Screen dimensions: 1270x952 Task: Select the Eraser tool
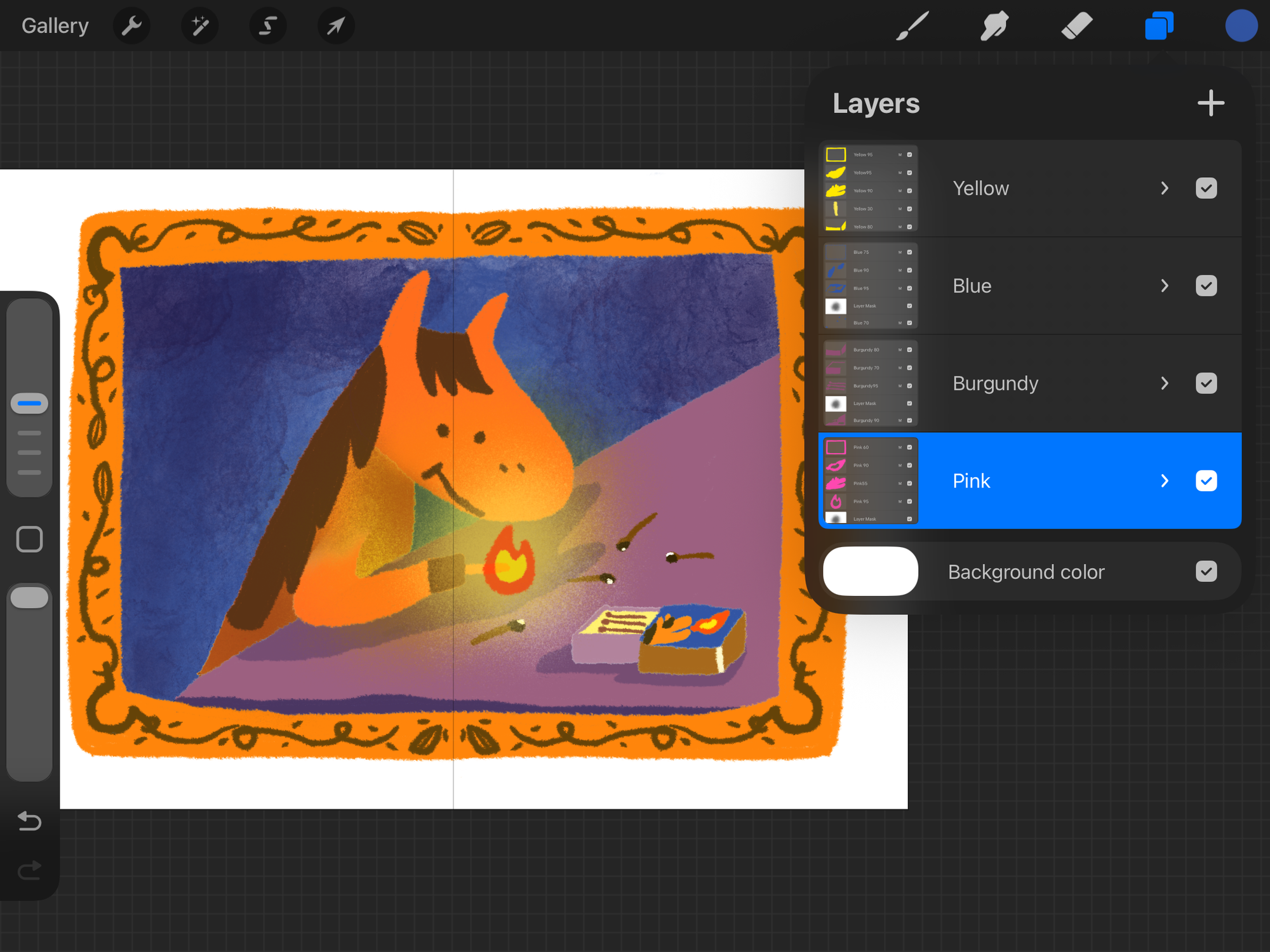(x=1077, y=25)
